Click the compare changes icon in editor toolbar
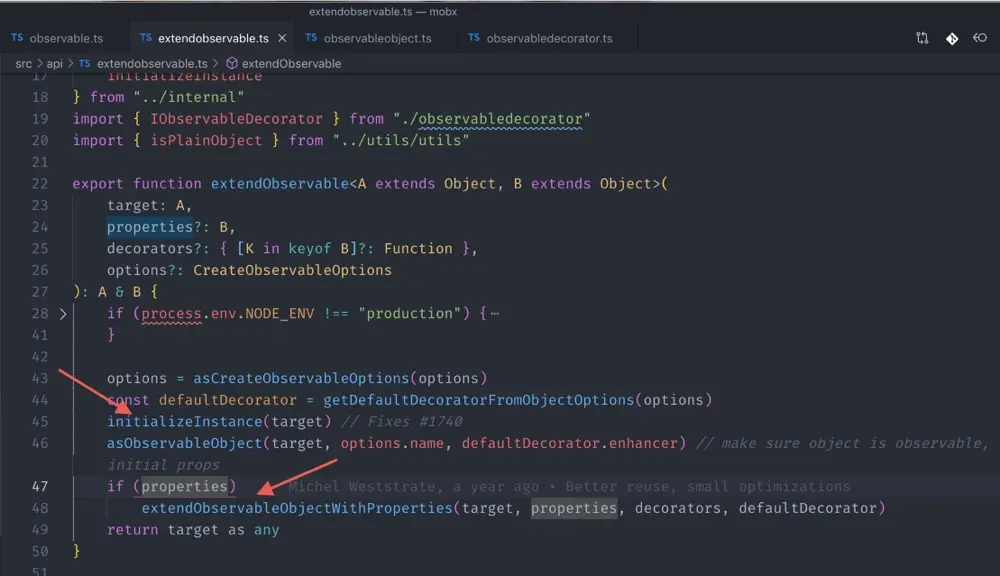 click(922, 38)
